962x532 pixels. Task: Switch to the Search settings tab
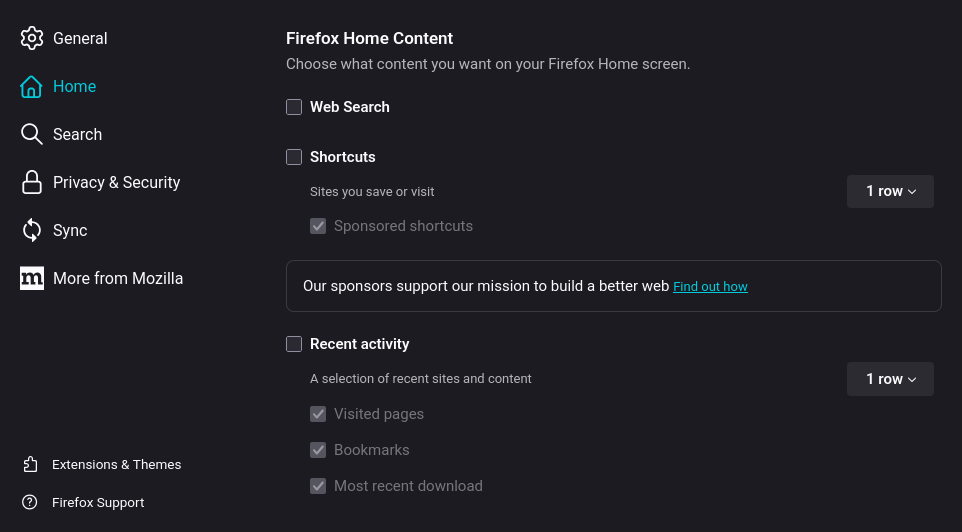(77, 134)
